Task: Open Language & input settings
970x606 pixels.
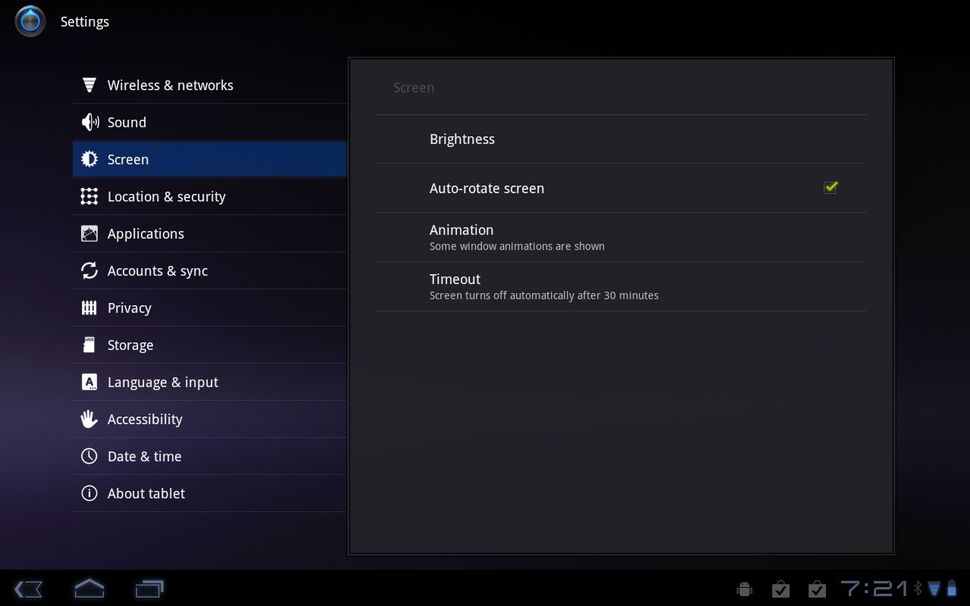Action: (200, 382)
